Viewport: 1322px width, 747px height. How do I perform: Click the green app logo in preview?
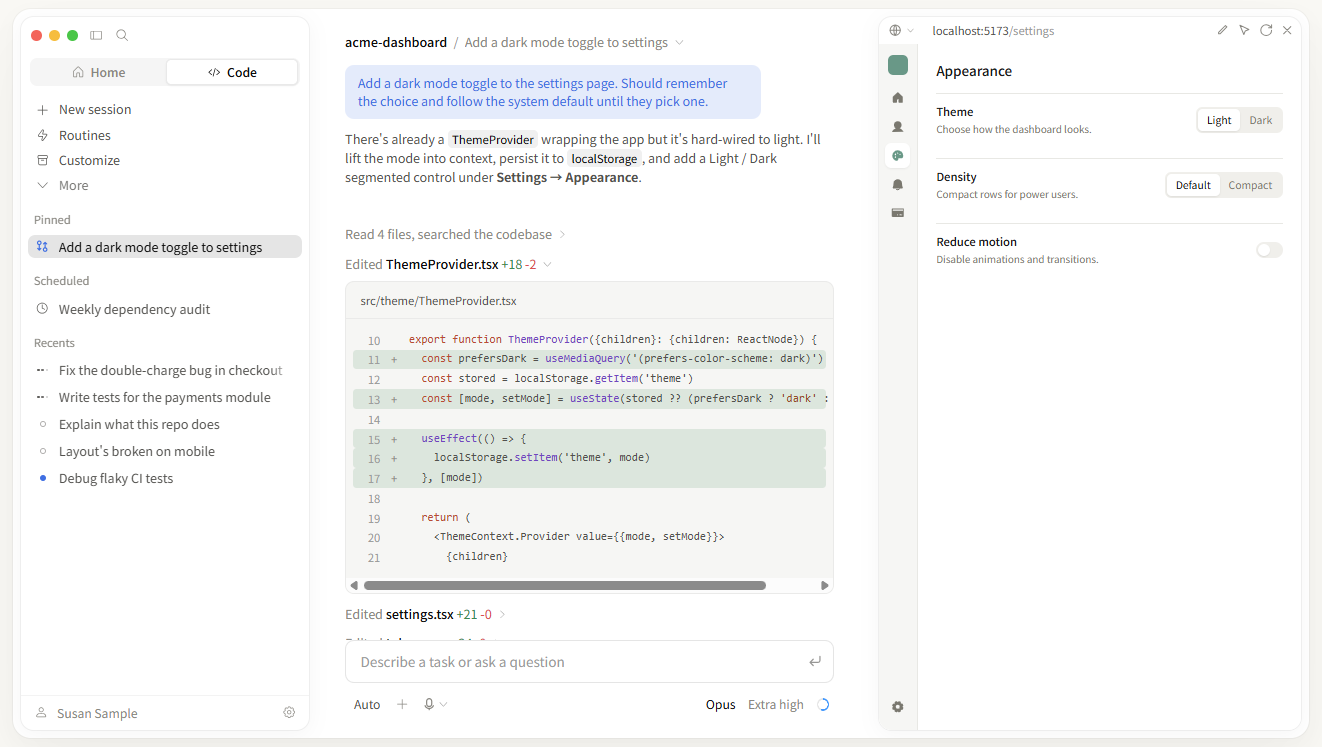pos(898,65)
